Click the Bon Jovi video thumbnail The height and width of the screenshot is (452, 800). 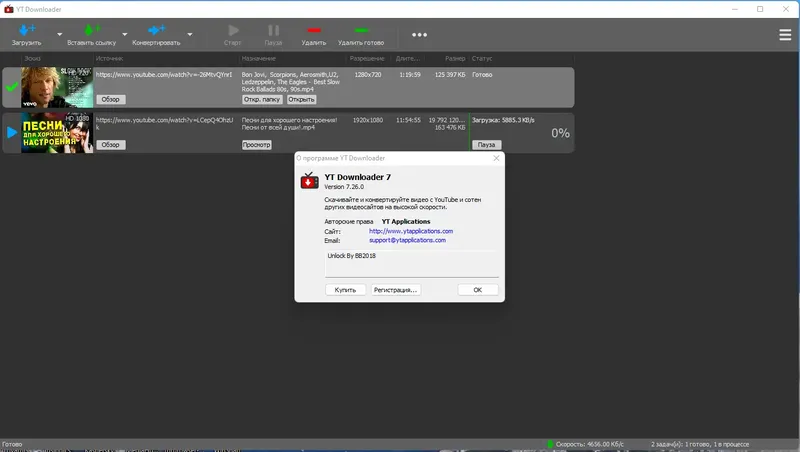point(57,87)
